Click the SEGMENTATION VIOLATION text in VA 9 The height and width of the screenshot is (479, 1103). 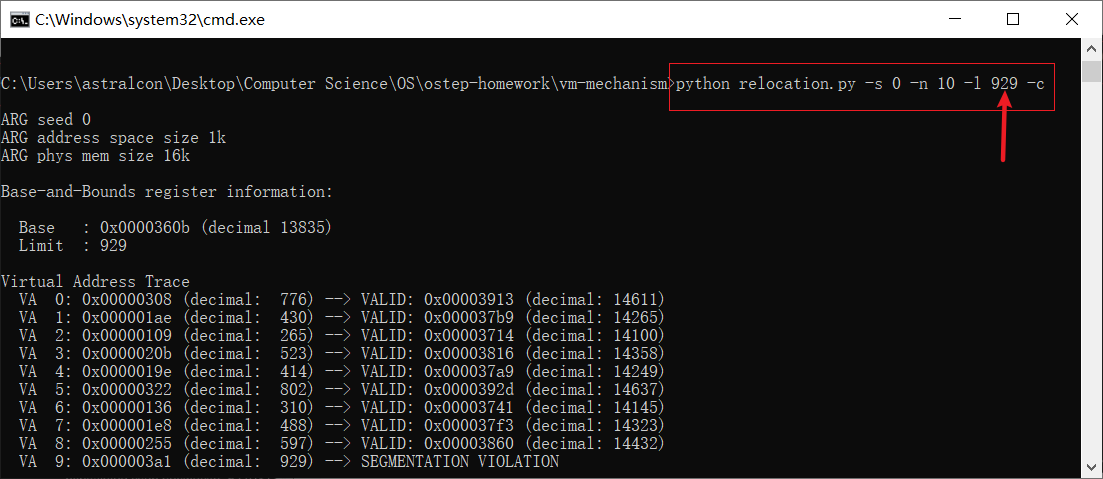(x=459, y=461)
